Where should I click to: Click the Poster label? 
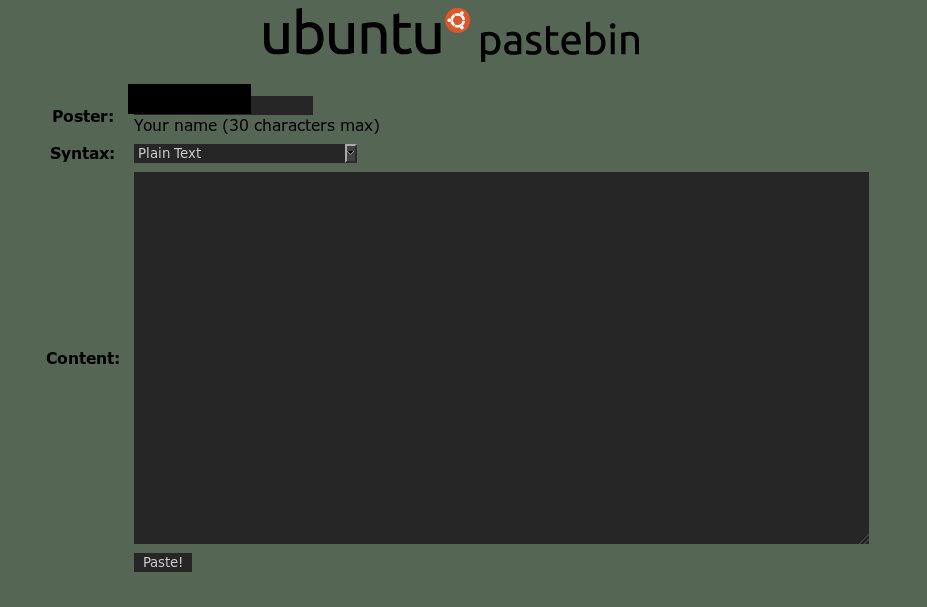tap(82, 116)
